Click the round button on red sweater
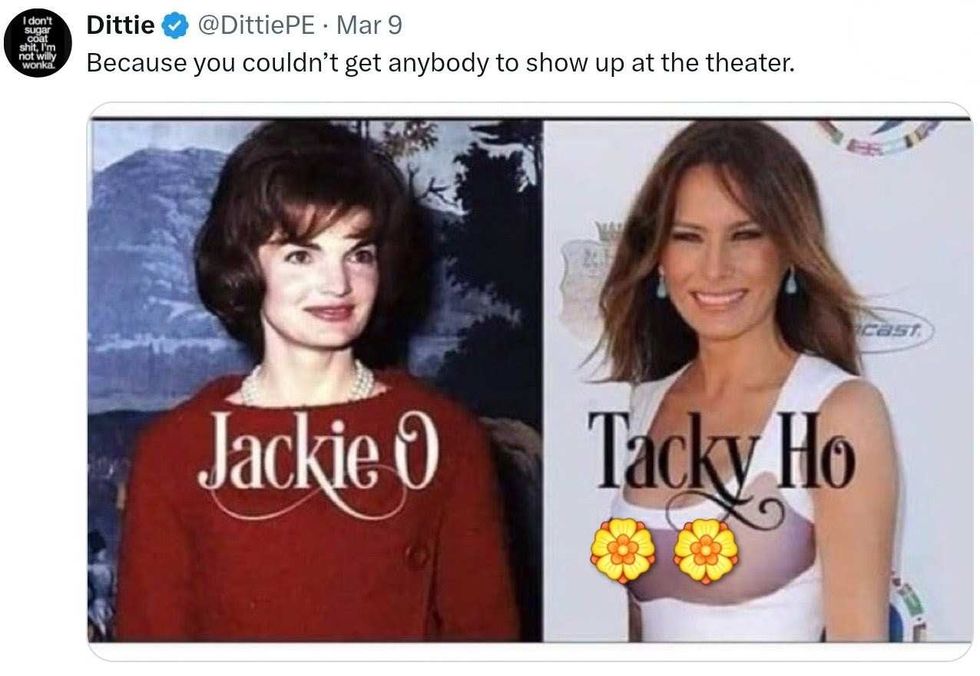Viewport: 980px width, 676px height. tap(416, 556)
